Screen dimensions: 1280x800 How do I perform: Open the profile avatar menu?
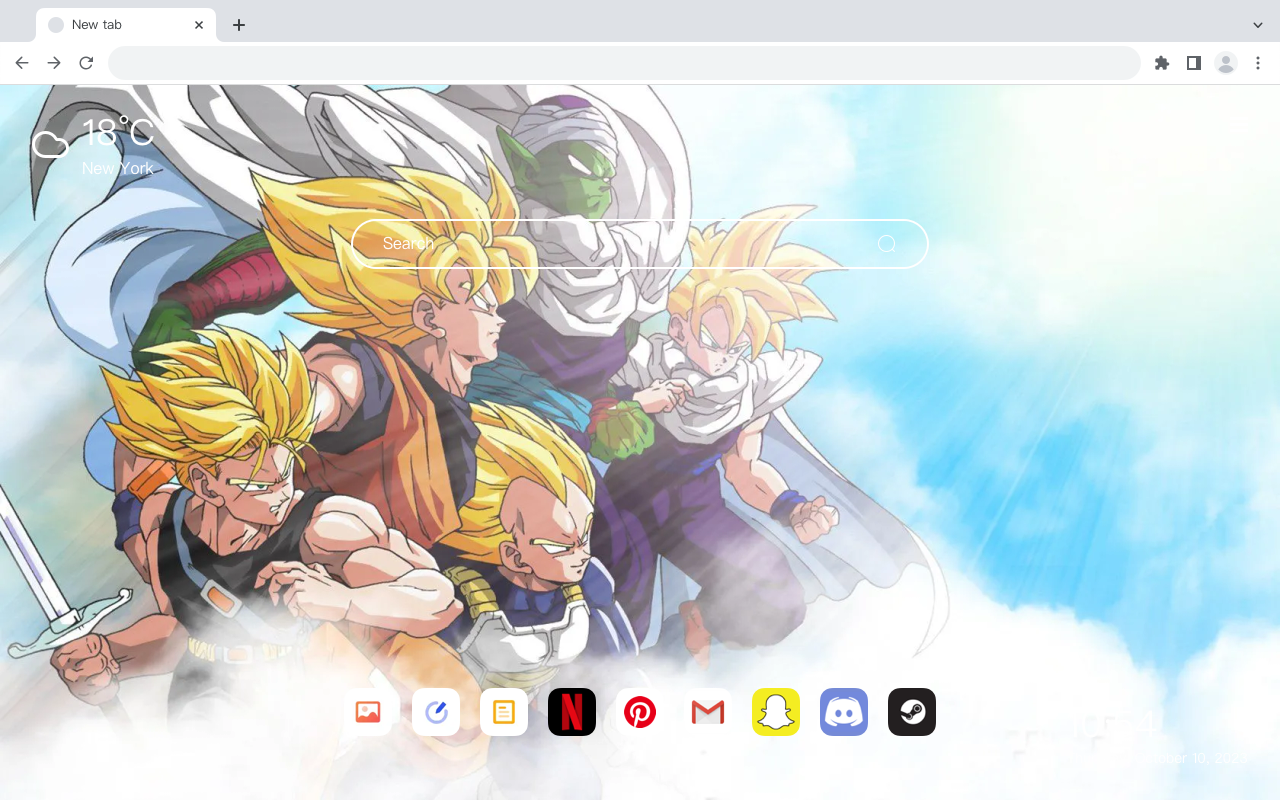pos(1226,63)
